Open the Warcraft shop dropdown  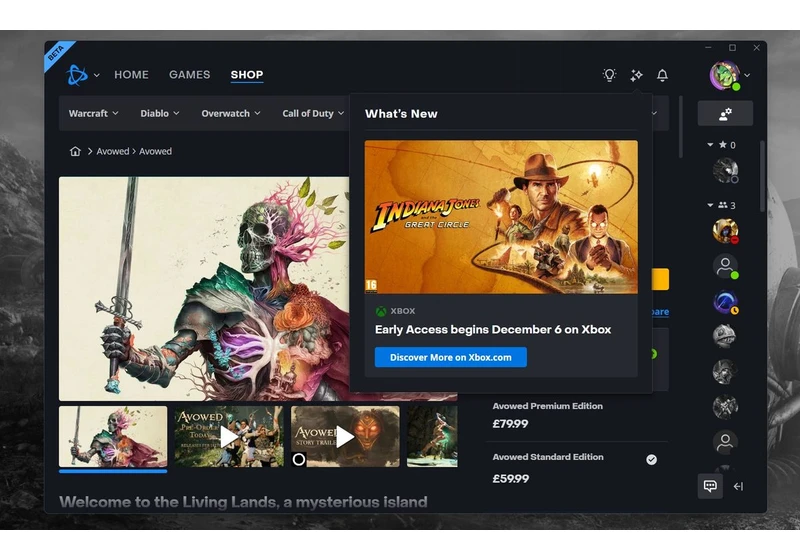[x=93, y=113]
